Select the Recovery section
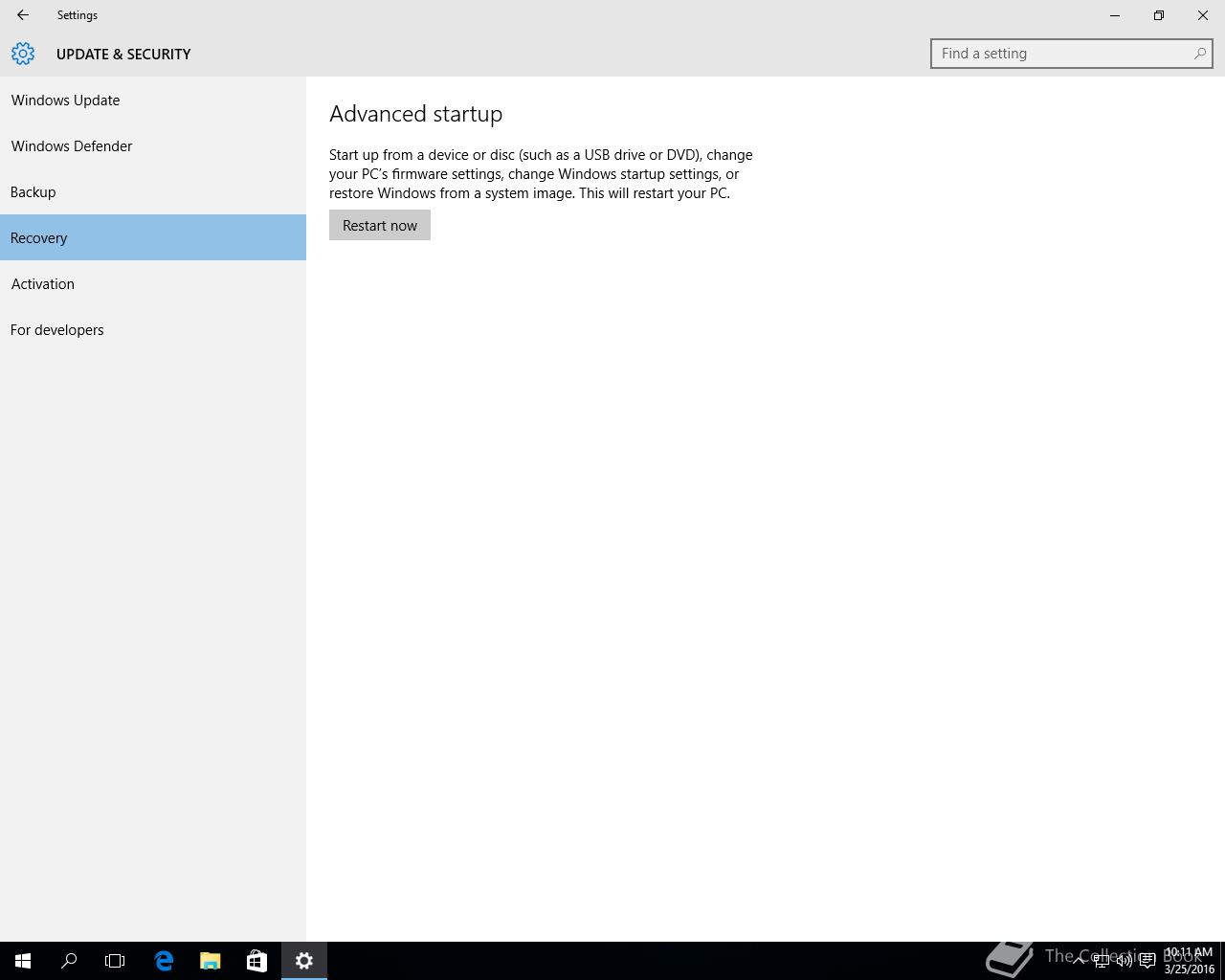The image size is (1225, 980). 153,237
